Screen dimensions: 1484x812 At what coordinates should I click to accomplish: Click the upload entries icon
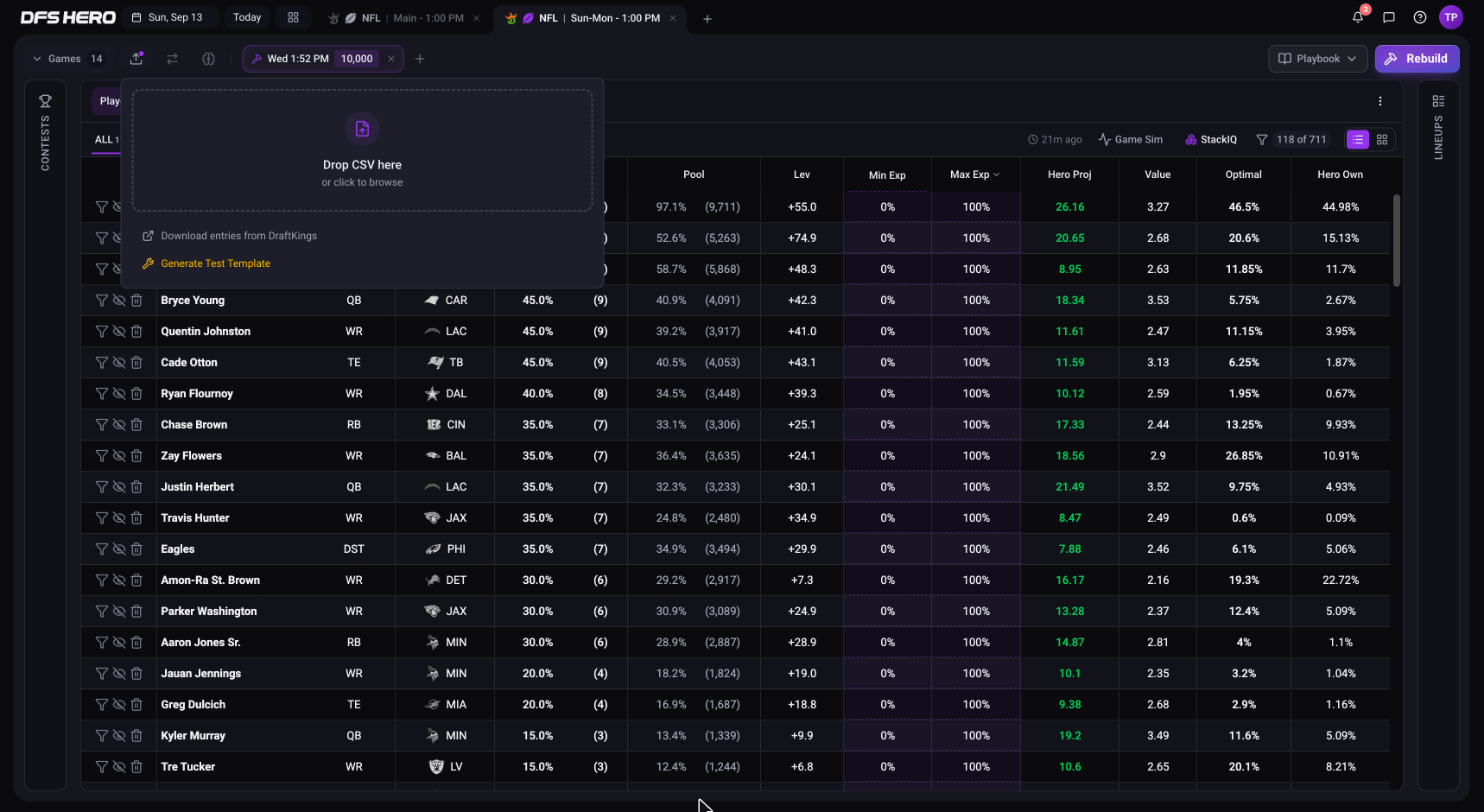(x=136, y=58)
